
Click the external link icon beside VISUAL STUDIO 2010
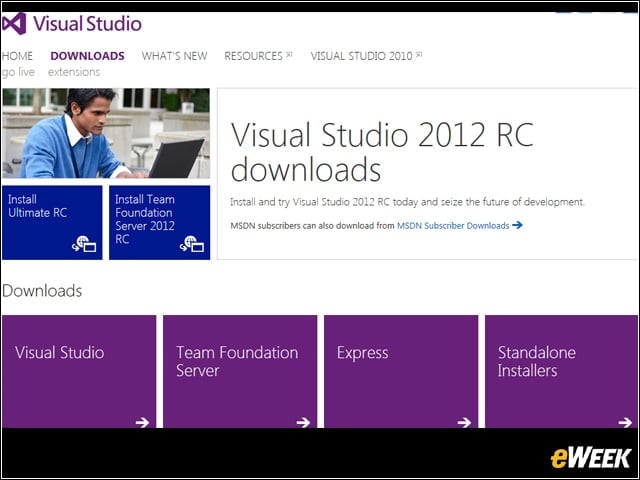click(x=419, y=54)
